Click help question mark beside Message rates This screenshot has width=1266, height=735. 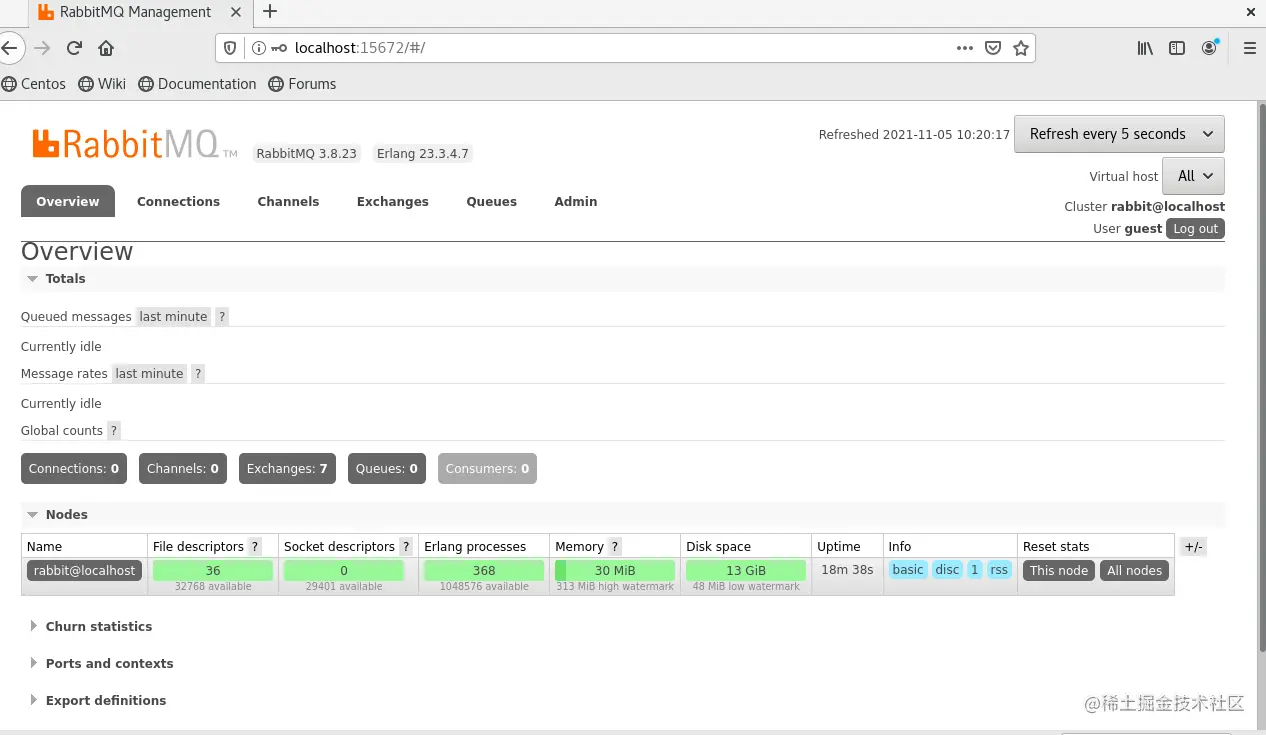198,373
